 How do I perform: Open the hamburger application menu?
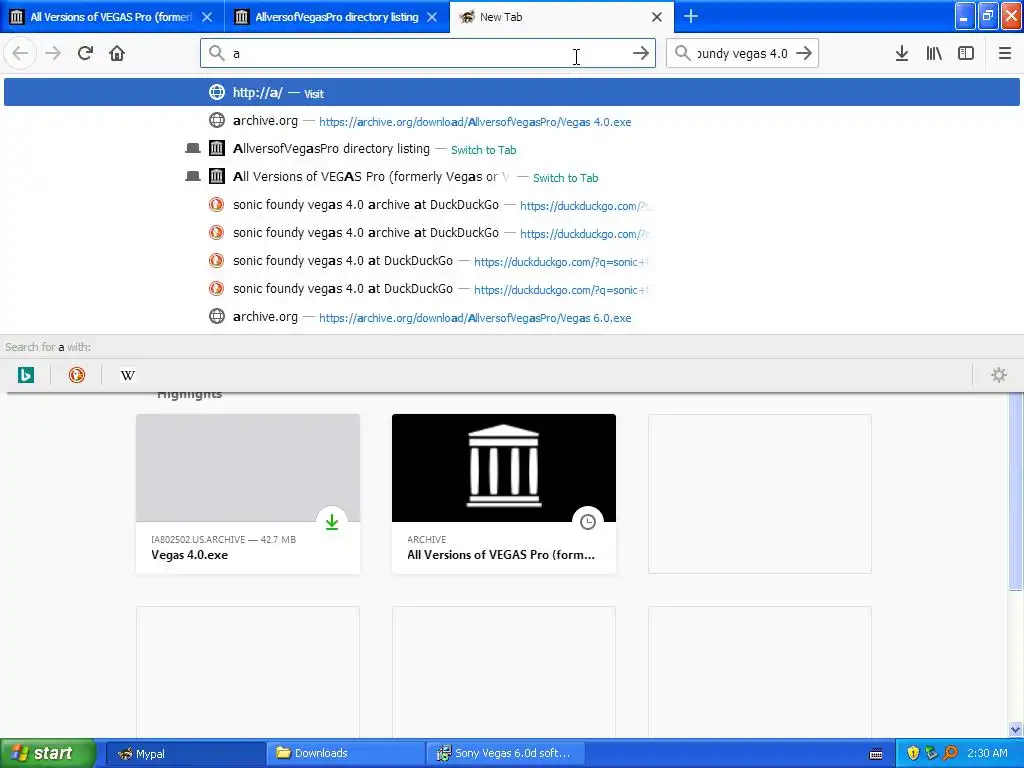(1004, 54)
